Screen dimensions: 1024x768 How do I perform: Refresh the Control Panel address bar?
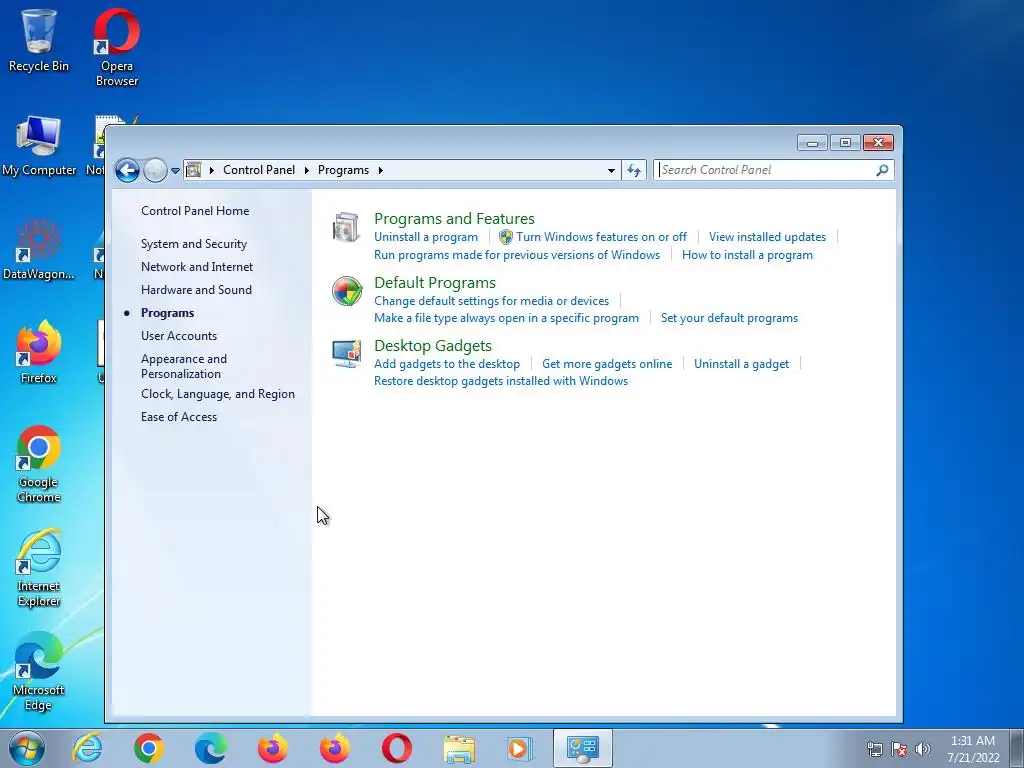coord(633,170)
